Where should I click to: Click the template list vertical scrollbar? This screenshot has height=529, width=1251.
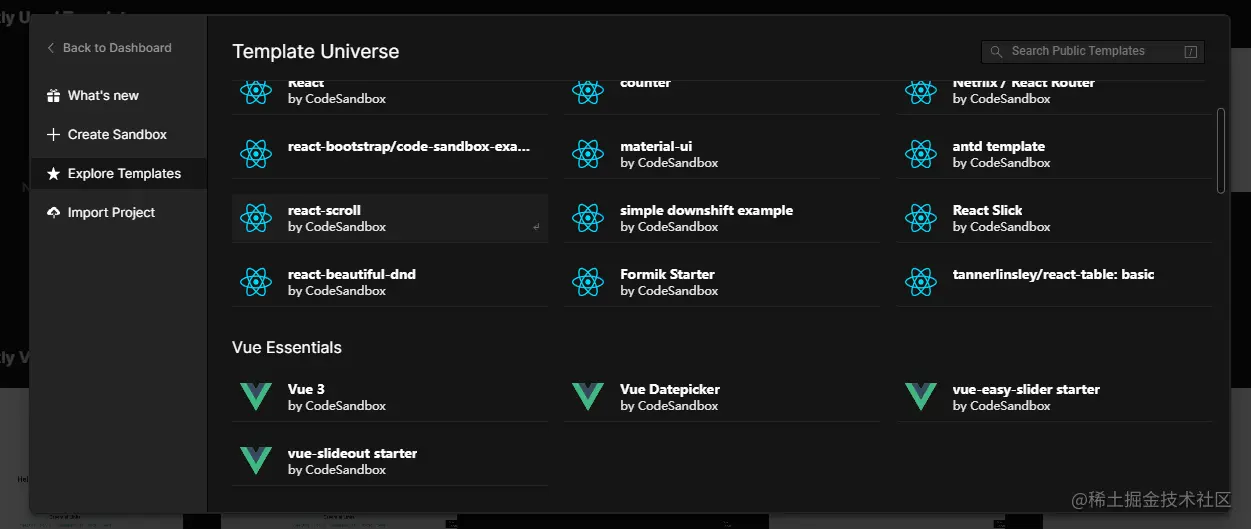1221,150
